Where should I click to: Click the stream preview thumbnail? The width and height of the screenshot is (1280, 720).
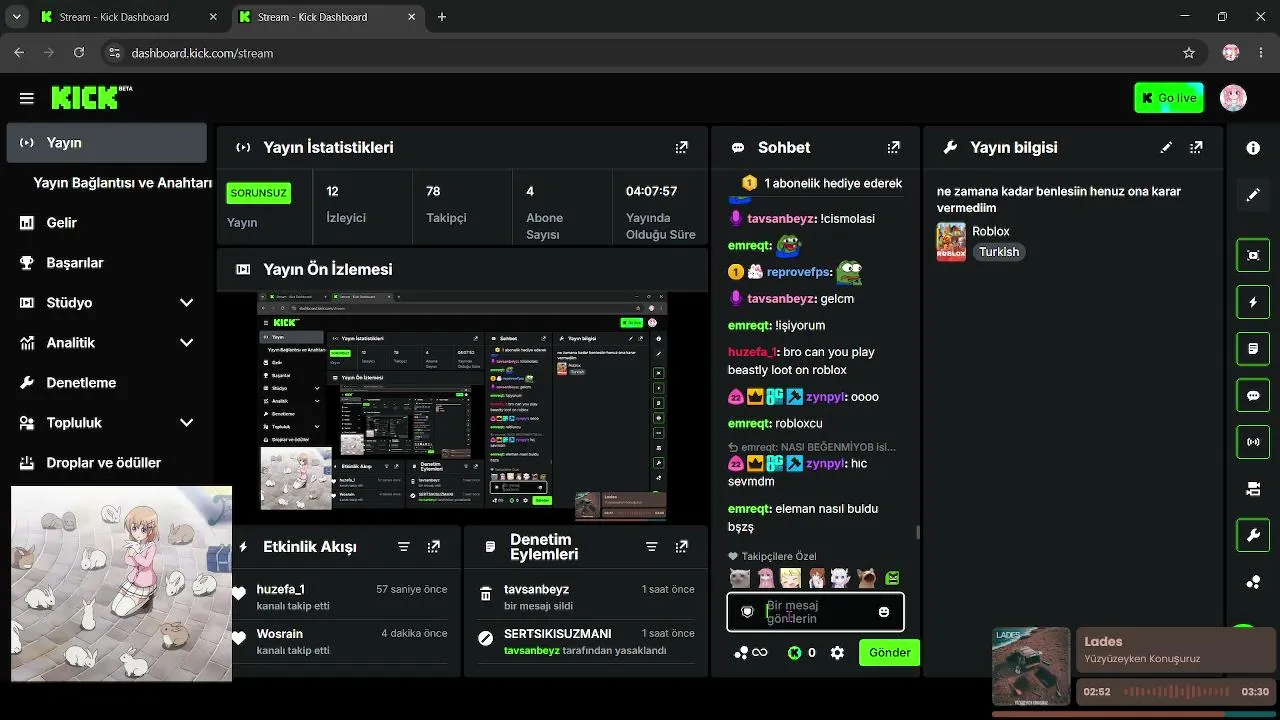point(462,406)
